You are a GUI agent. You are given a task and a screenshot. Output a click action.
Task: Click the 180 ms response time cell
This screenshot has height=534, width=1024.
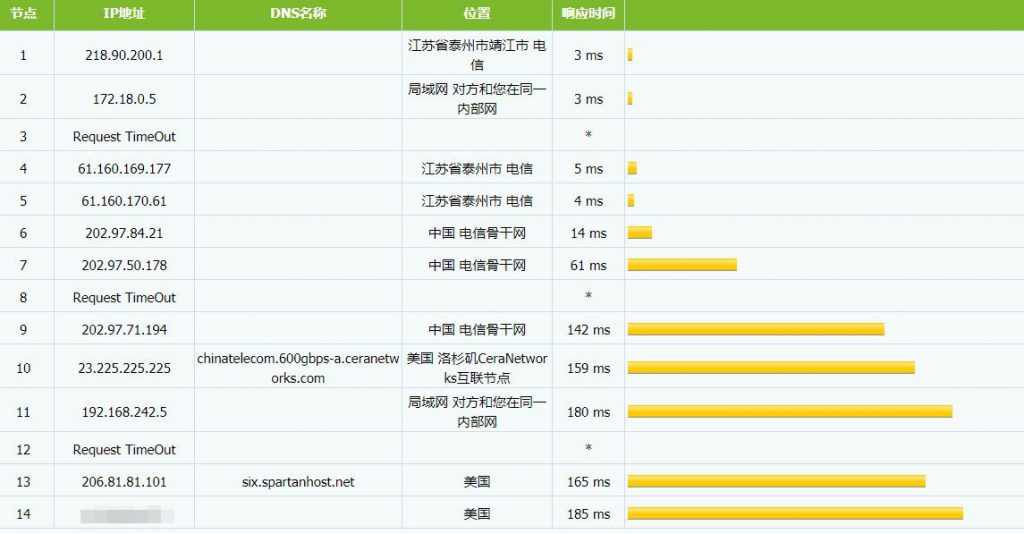[x=588, y=412]
